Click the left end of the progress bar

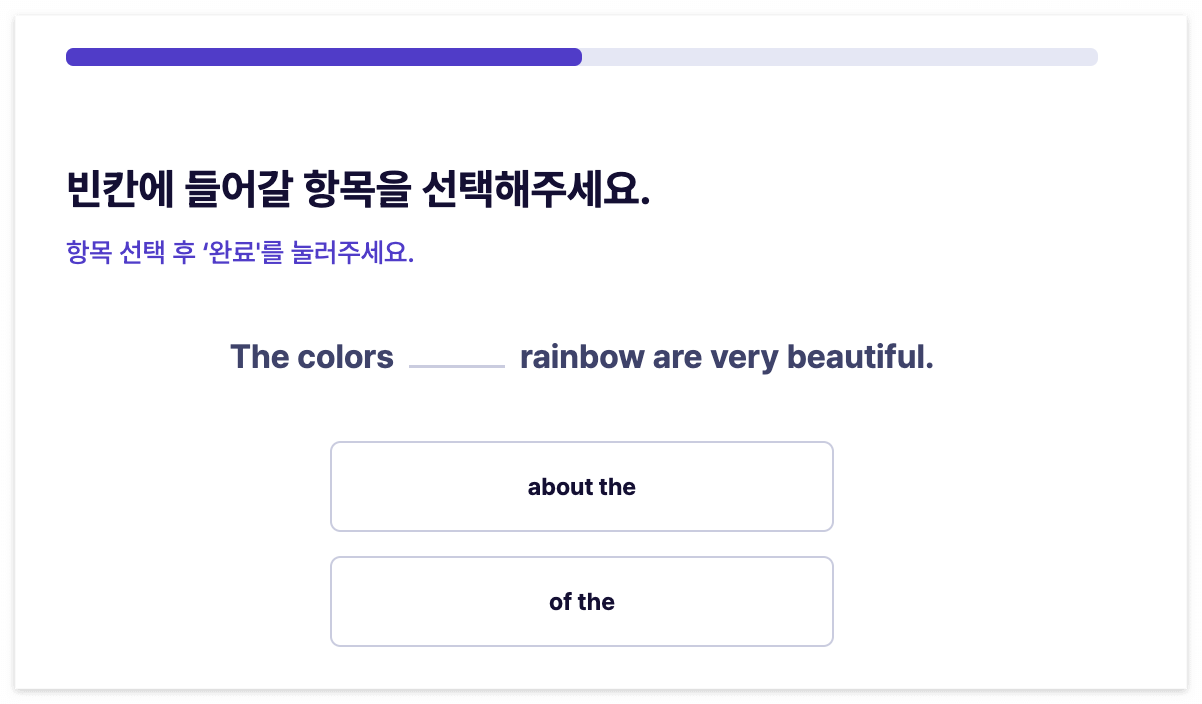[x=70, y=57]
